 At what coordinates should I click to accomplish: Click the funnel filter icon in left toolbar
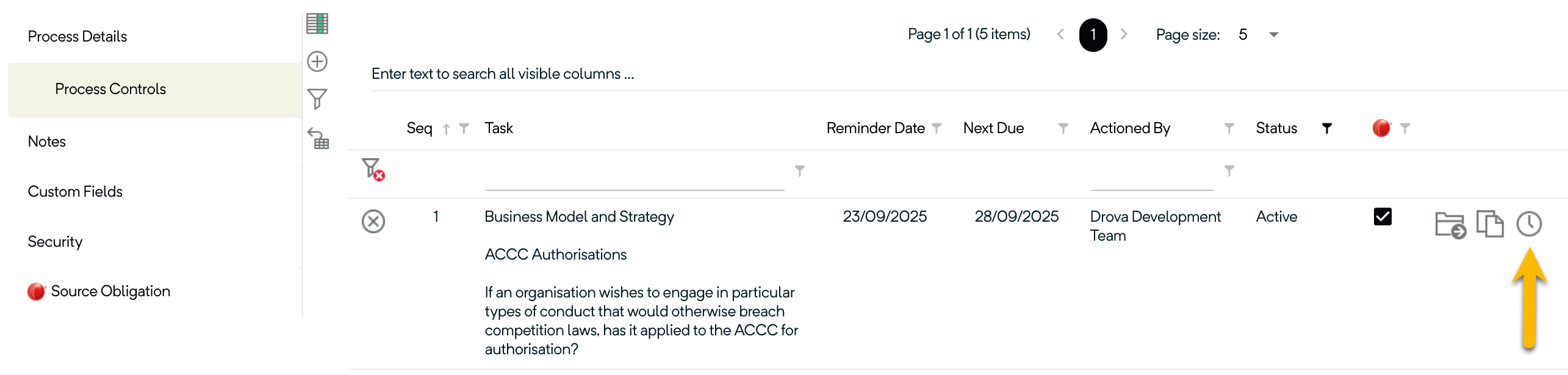[317, 99]
